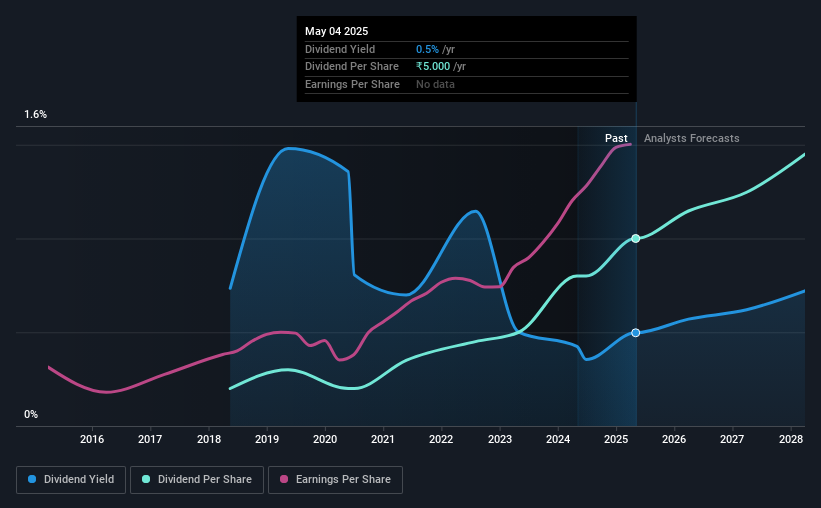
Task: Click the 2018 x-axis label
Action: [x=209, y=439]
